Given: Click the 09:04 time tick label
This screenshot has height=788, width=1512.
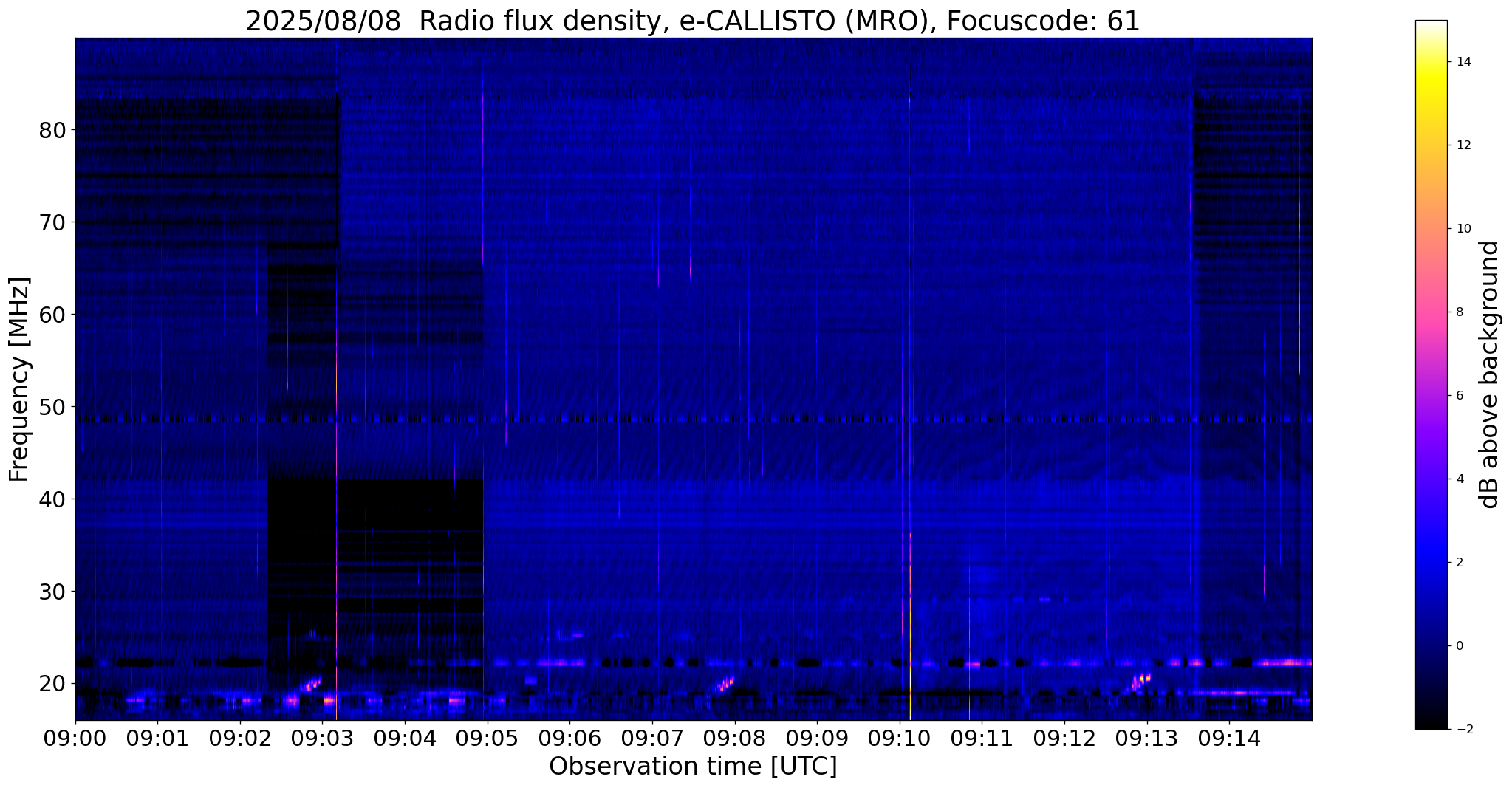Looking at the screenshot, I should (405, 739).
